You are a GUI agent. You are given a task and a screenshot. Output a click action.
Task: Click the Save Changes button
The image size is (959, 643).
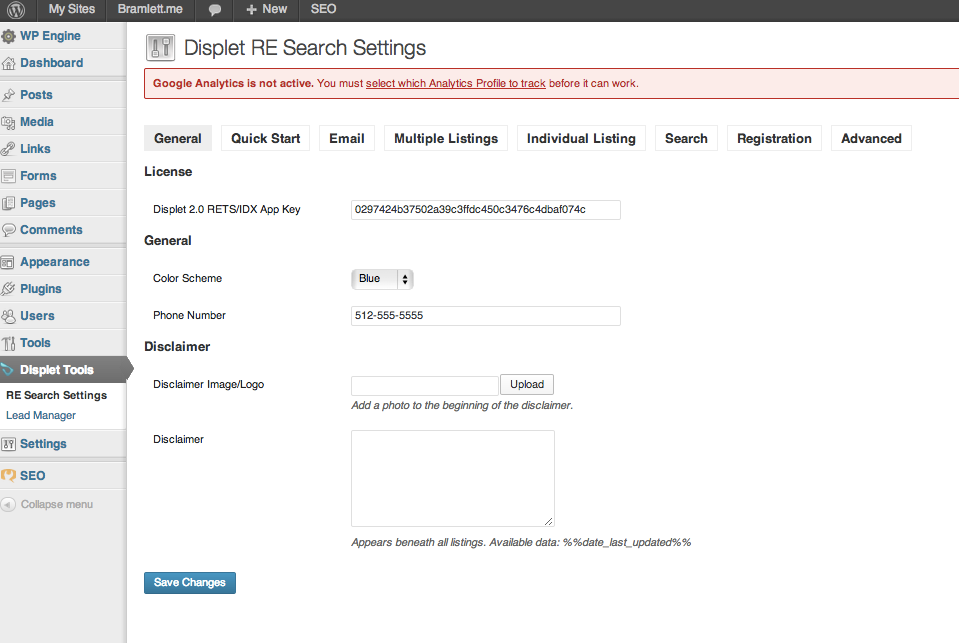click(190, 582)
